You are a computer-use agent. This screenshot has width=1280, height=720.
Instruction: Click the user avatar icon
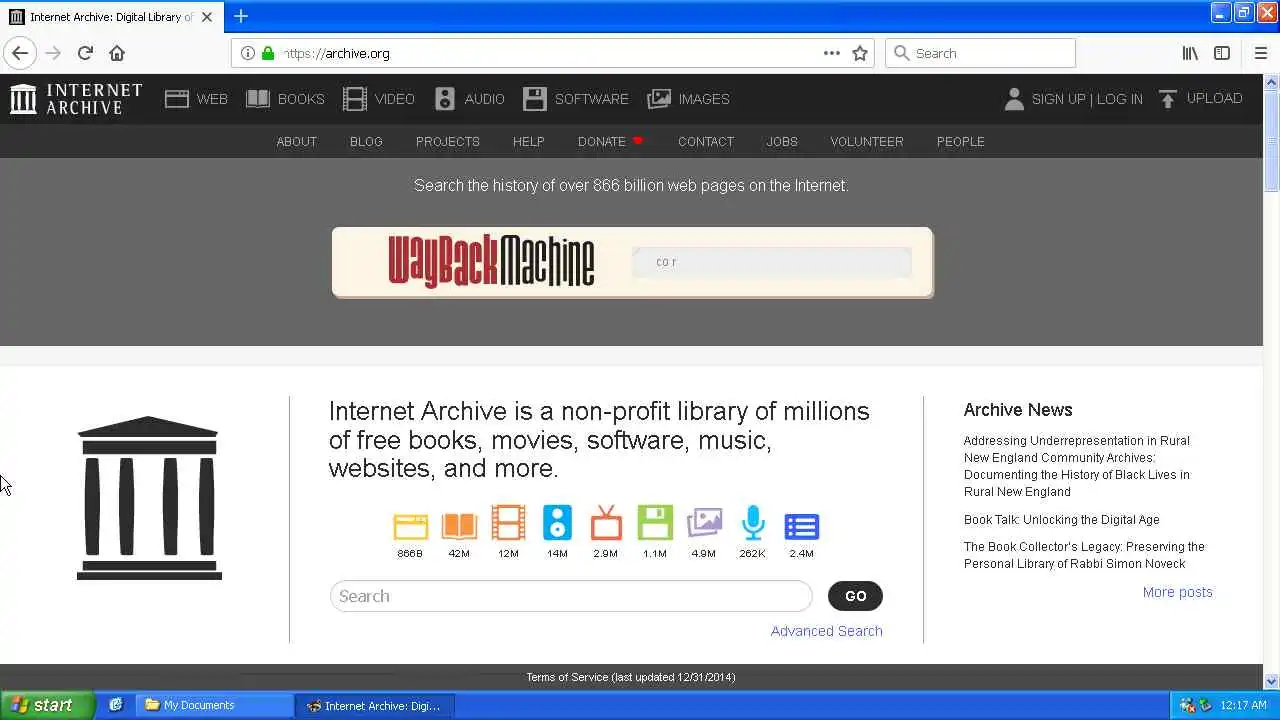(1014, 99)
